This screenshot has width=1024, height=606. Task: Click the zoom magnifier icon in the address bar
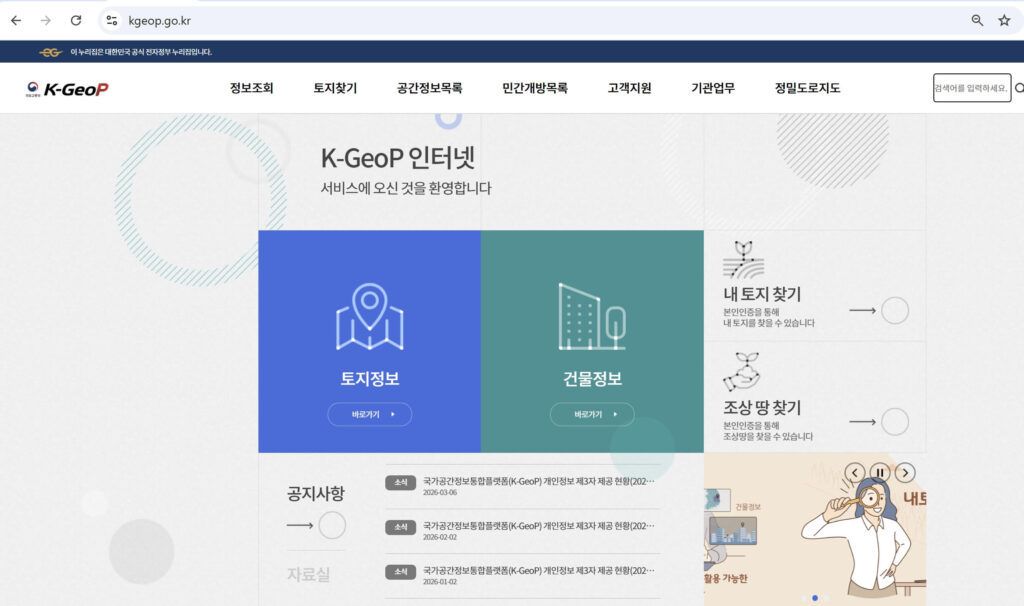click(977, 20)
